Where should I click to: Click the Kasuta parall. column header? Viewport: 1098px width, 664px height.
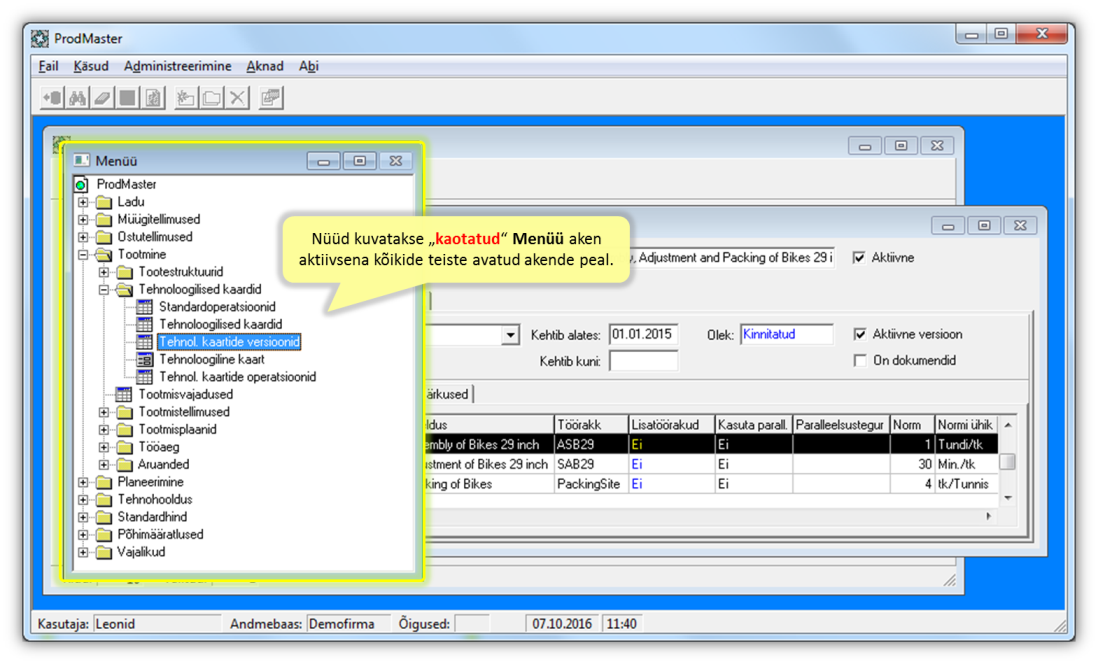[753, 424]
